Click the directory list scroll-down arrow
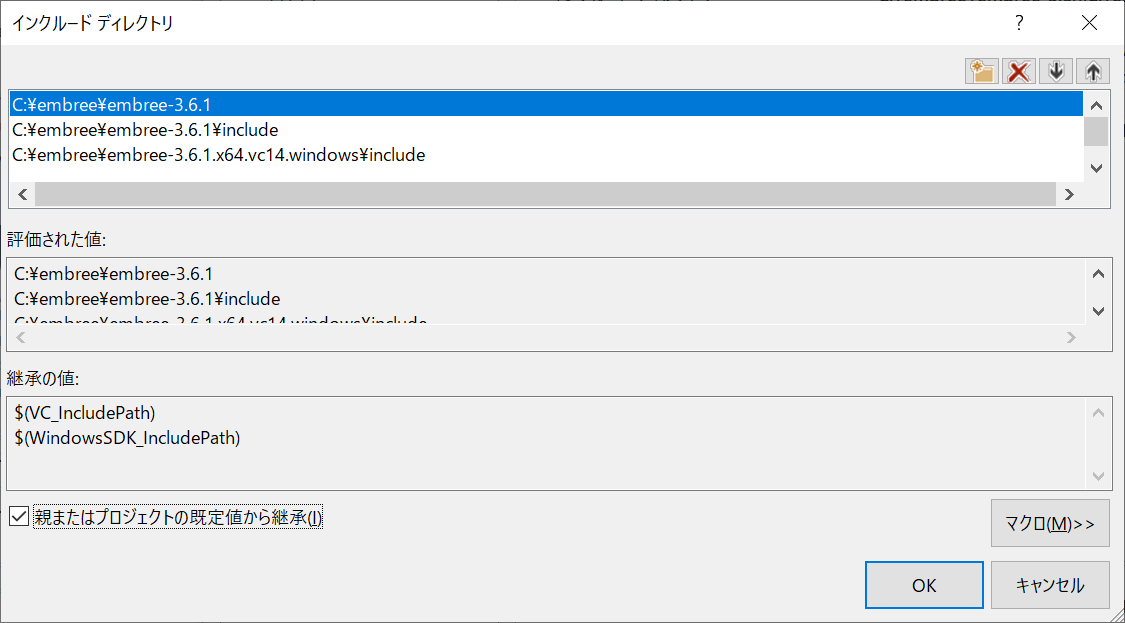The width and height of the screenshot is (1125, 623). point(1096,168)
